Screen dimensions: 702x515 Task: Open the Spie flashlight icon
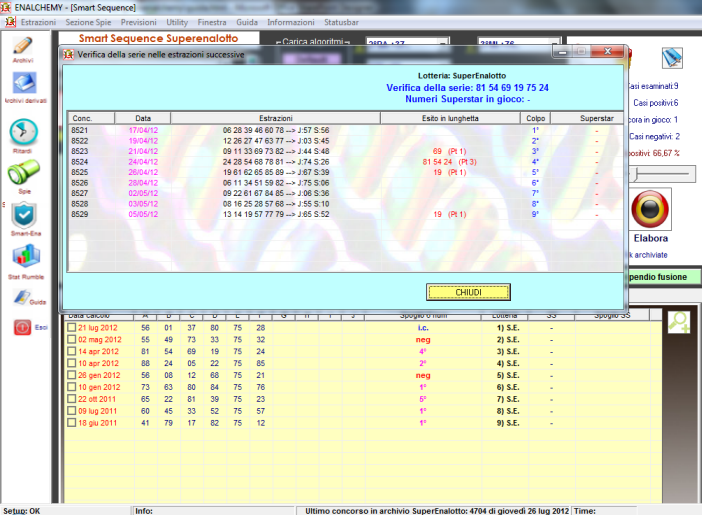click(x=23, y=173)
